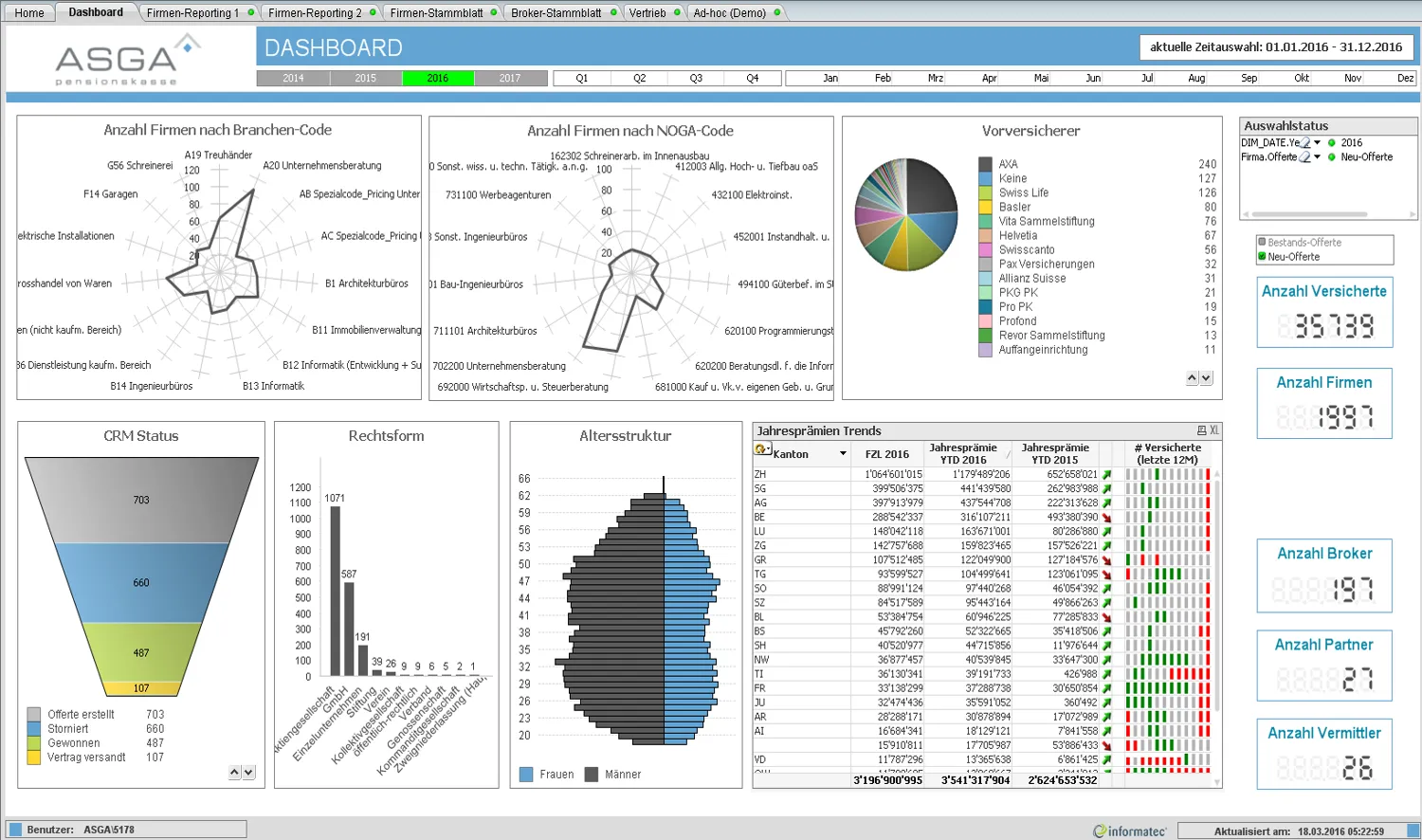Click the Anzahl Versicherte counter box
The image size is (1422, 840).
coord(1324,312)
